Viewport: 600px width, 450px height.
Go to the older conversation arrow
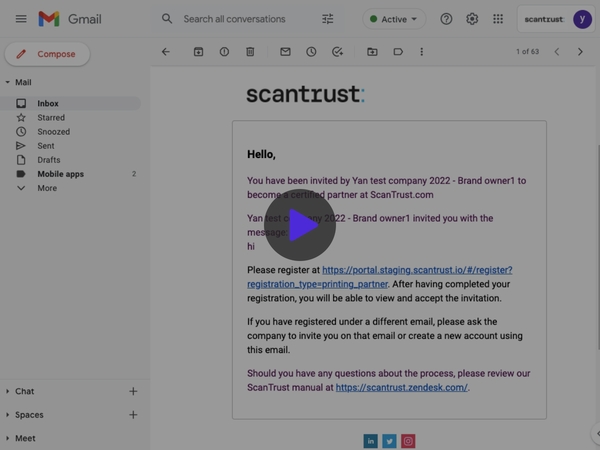pyautogui.click(x=580, y=52)
